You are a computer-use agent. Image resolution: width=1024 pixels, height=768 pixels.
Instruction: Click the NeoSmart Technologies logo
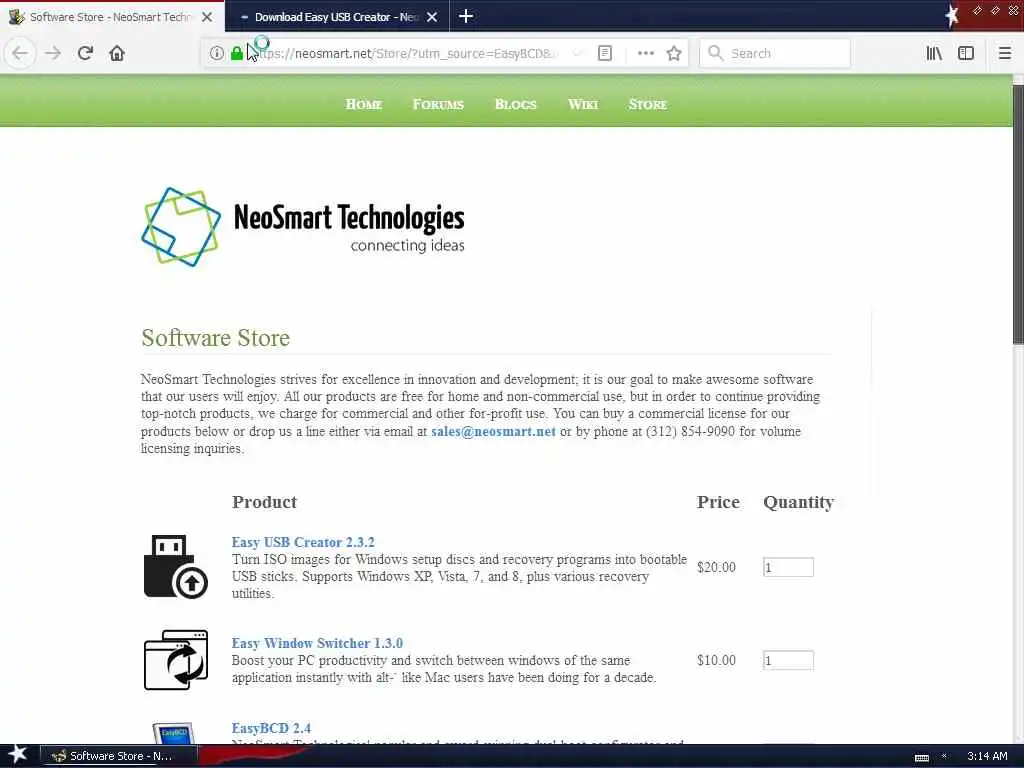(302, 227)
